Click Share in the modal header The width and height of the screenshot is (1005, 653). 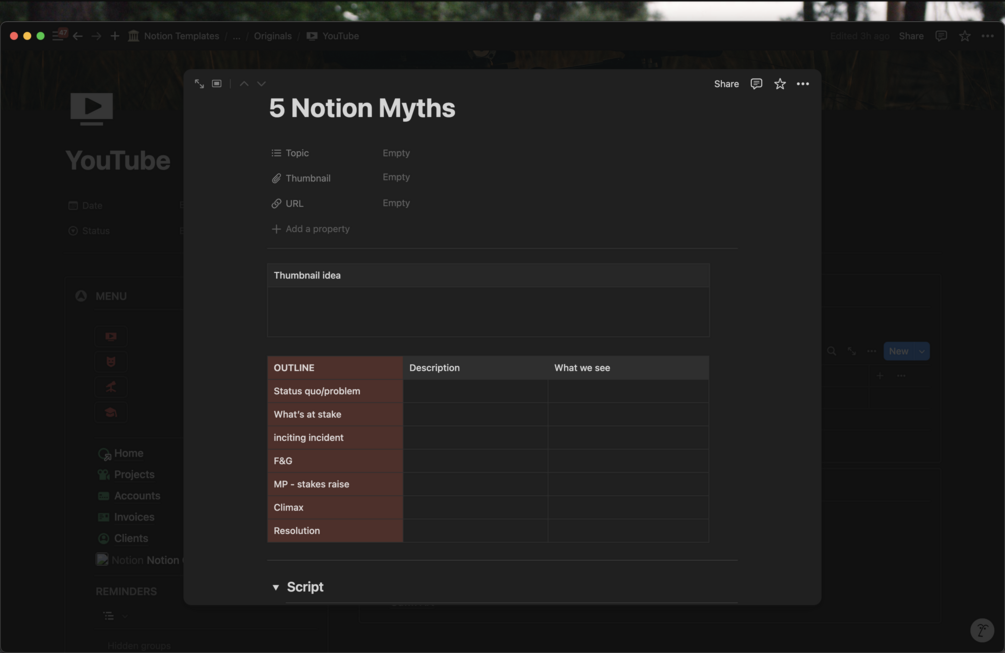tap(726, 84)
